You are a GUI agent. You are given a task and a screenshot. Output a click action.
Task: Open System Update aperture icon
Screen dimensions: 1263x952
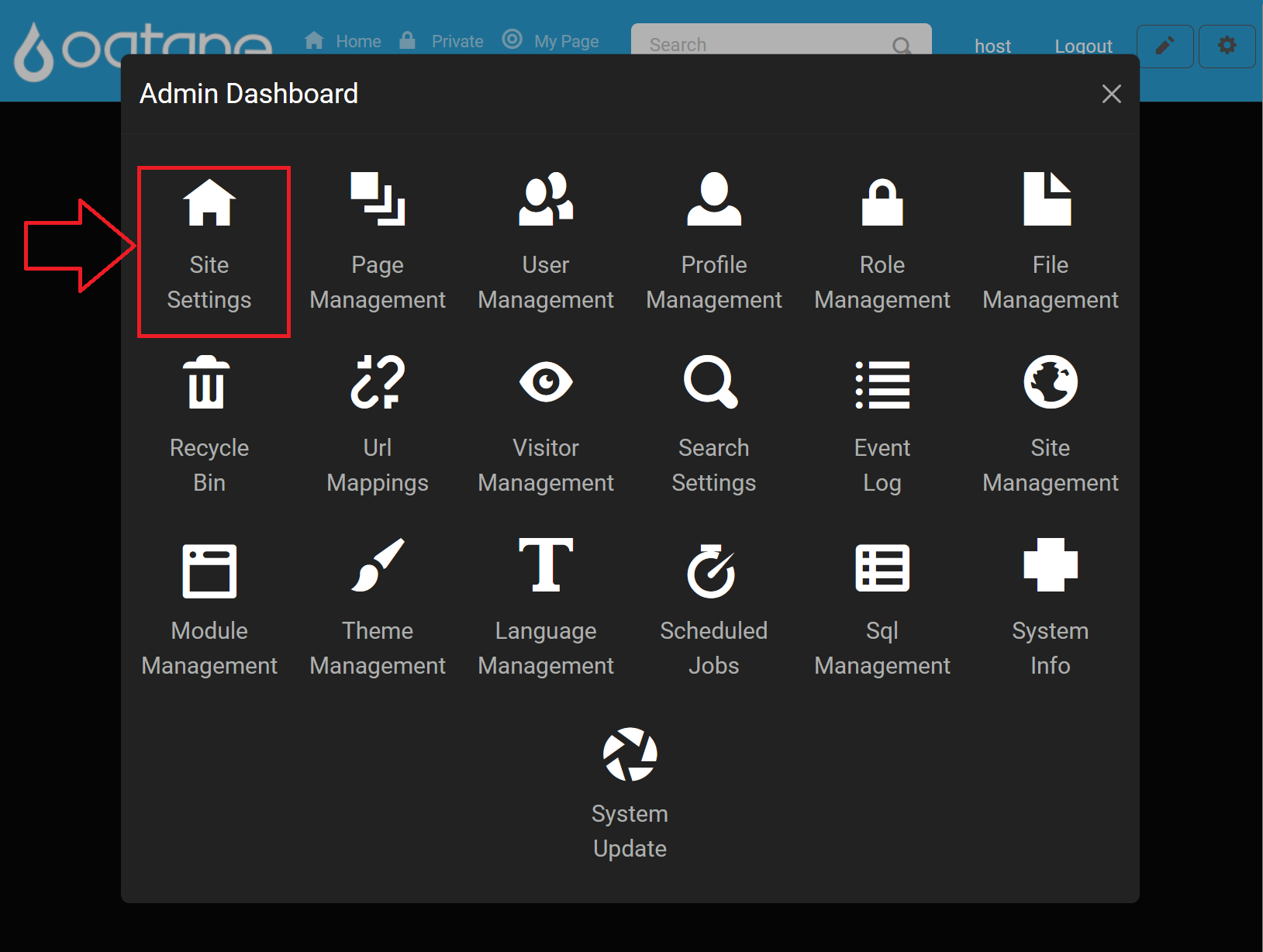pos(630,754)
